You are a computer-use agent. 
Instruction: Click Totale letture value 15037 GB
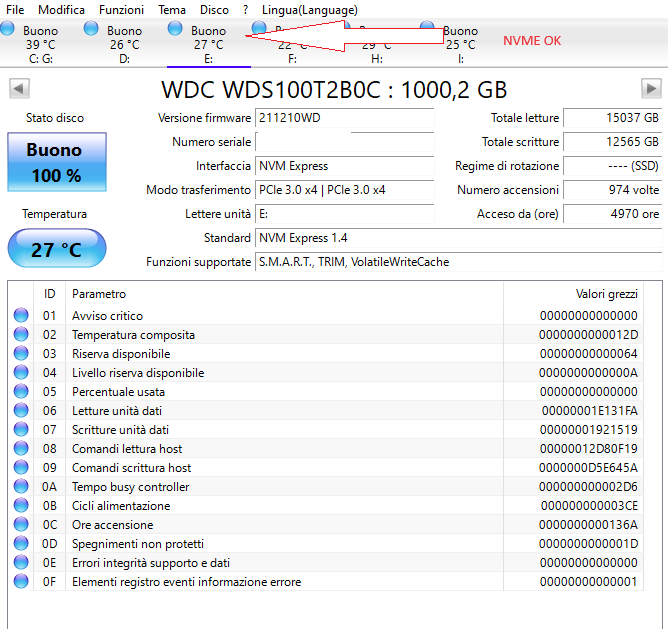point(613,118)
